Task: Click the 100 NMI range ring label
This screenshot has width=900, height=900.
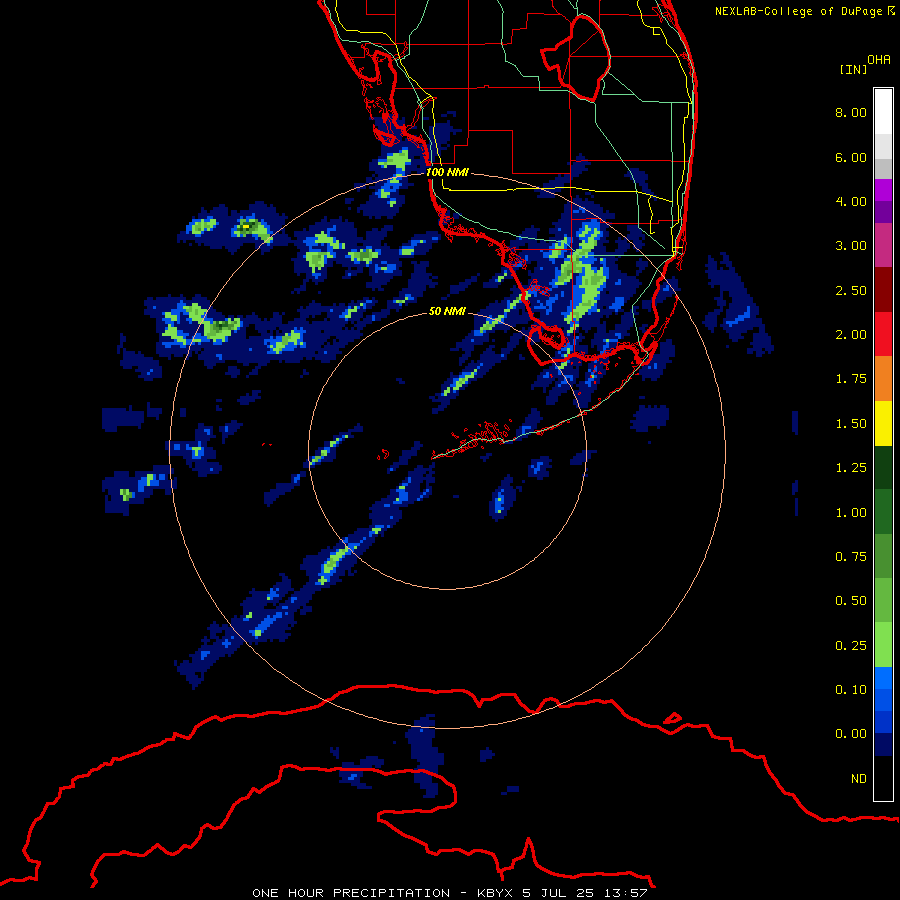Action: point(447,172)
